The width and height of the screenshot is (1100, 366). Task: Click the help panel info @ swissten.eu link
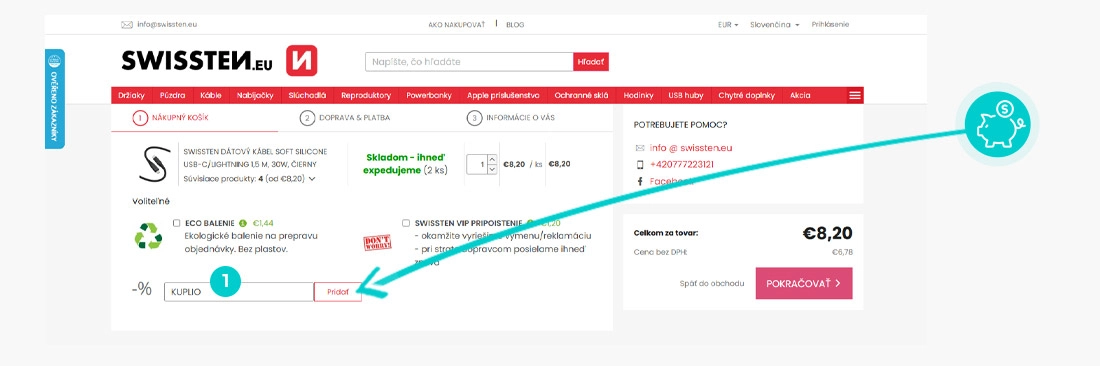tap(691, 148)
